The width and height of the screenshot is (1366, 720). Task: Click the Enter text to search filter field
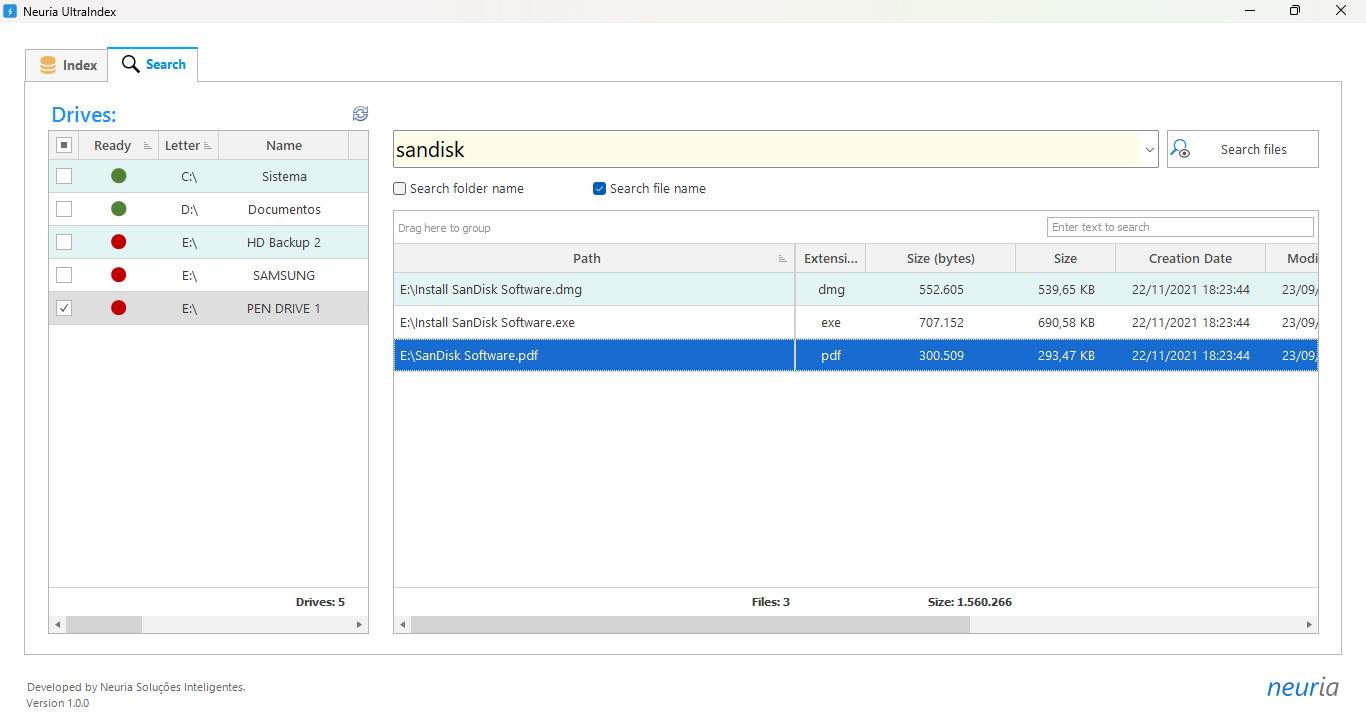click(x=1180, y=227)
